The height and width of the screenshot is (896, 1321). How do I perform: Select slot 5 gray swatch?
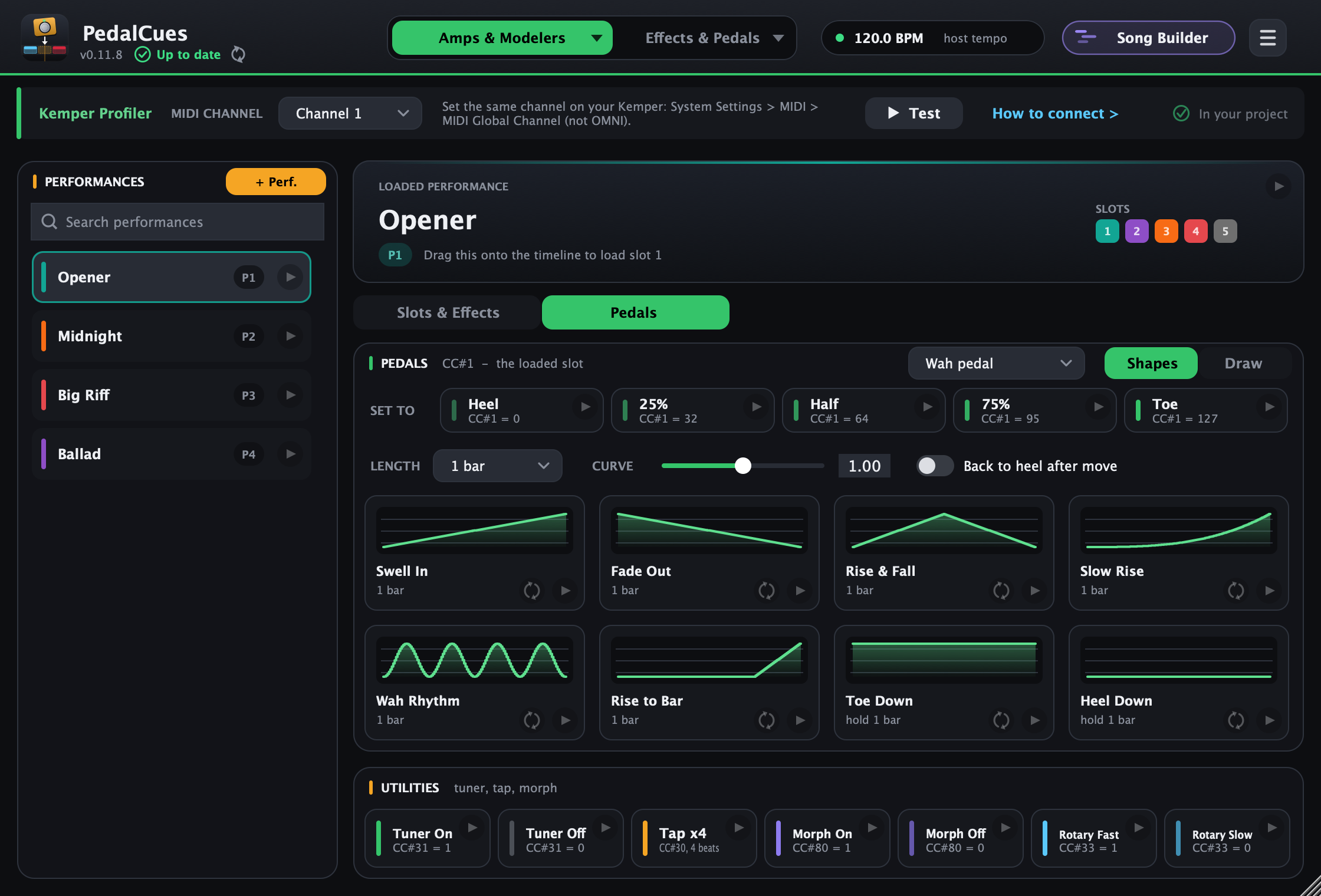coord(1225,231)
